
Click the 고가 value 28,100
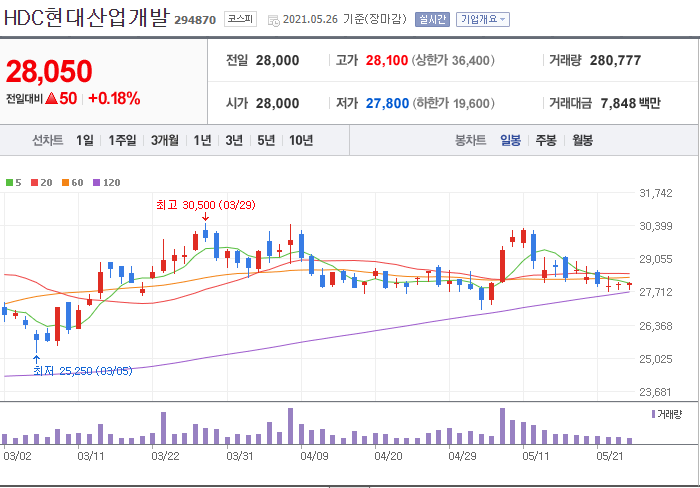(387, 60)
